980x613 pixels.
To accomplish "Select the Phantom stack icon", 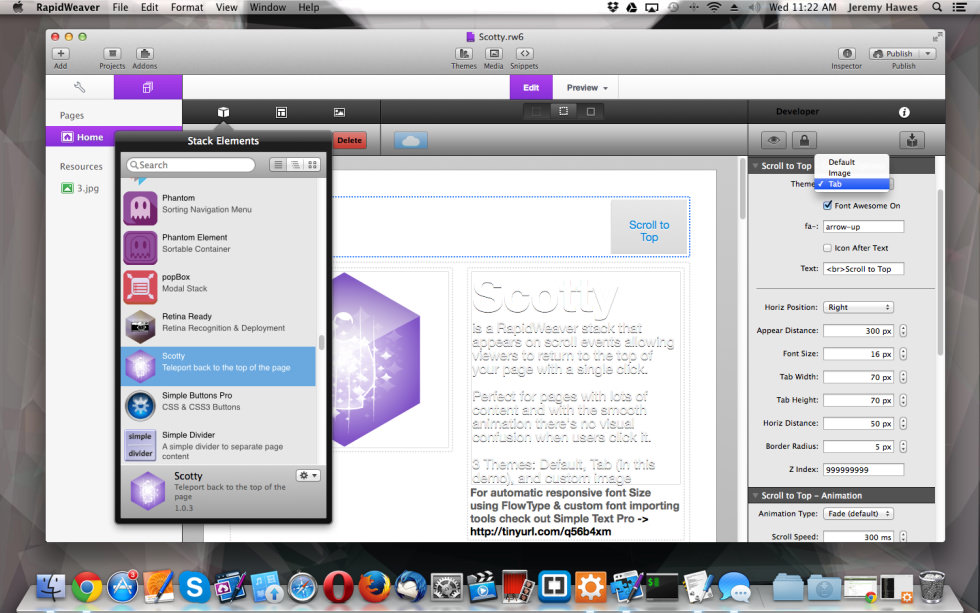I will tap(140, 208).
